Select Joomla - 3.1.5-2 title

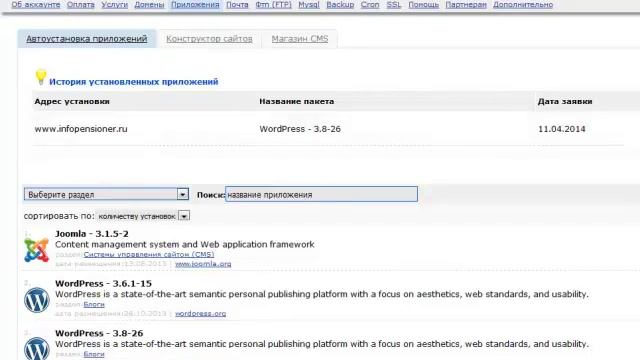click(x=92, y=234)
